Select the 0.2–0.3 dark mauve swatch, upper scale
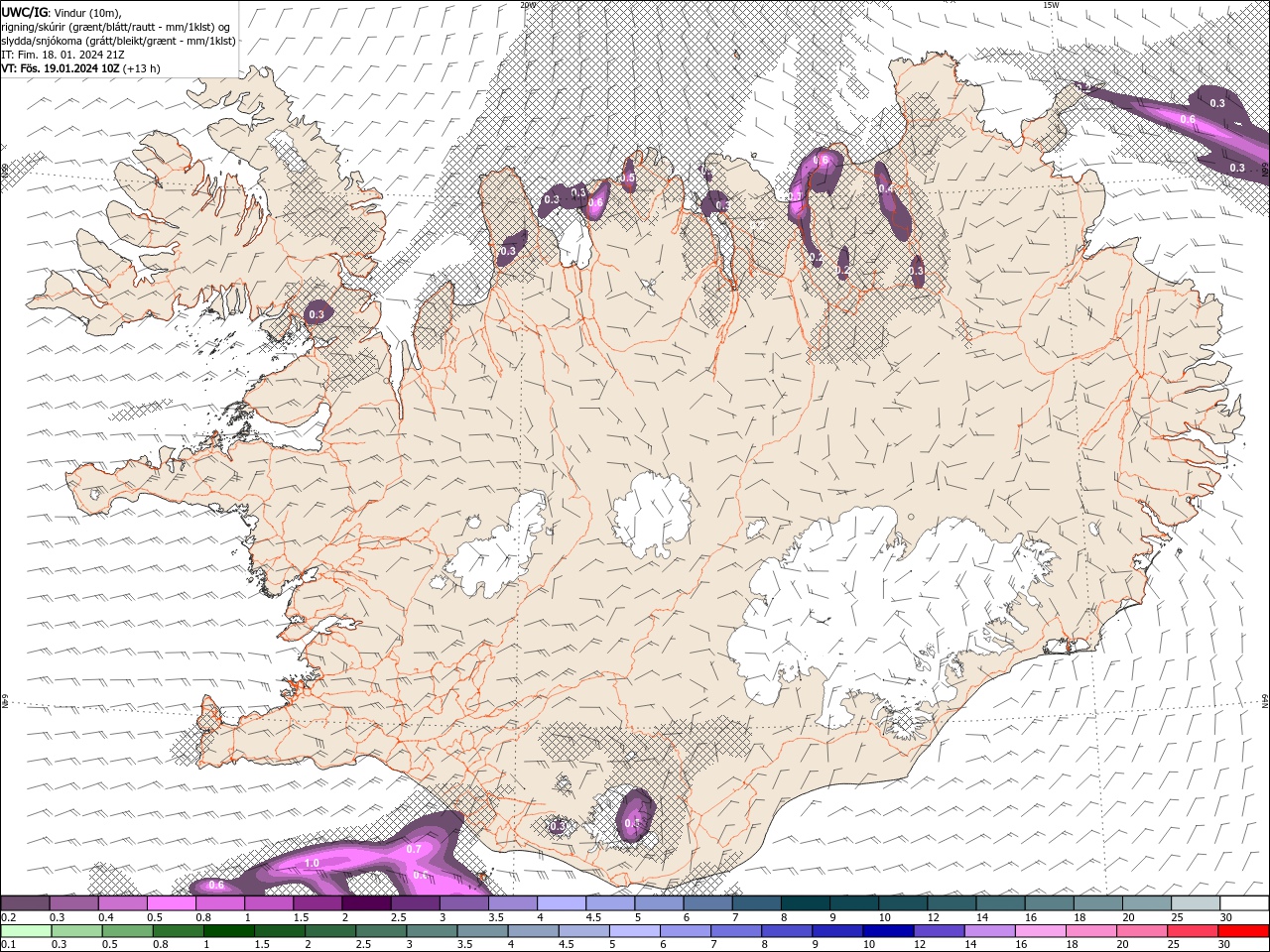This screenshot has height=952, width=1270. [x=25, y=903]
